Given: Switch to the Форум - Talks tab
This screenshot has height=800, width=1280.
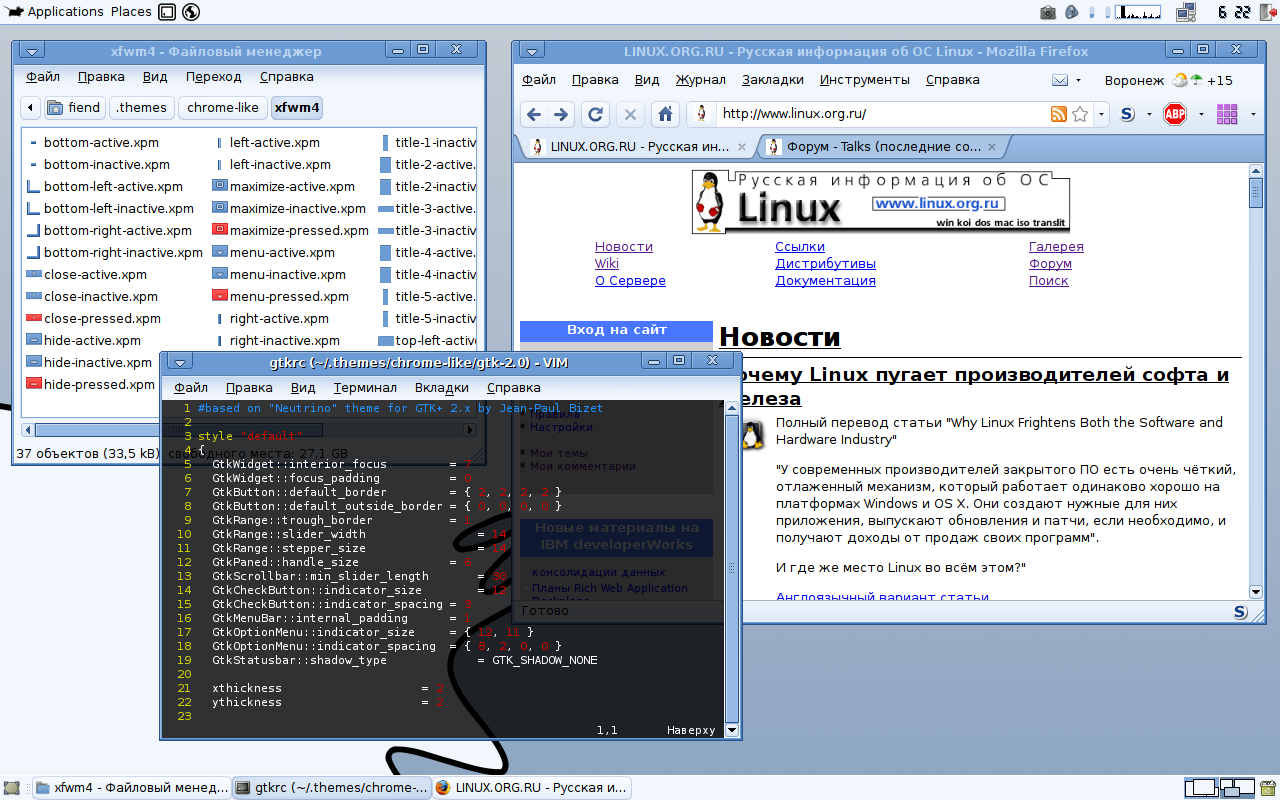Looking at the screenshot, I should point(883,147).
